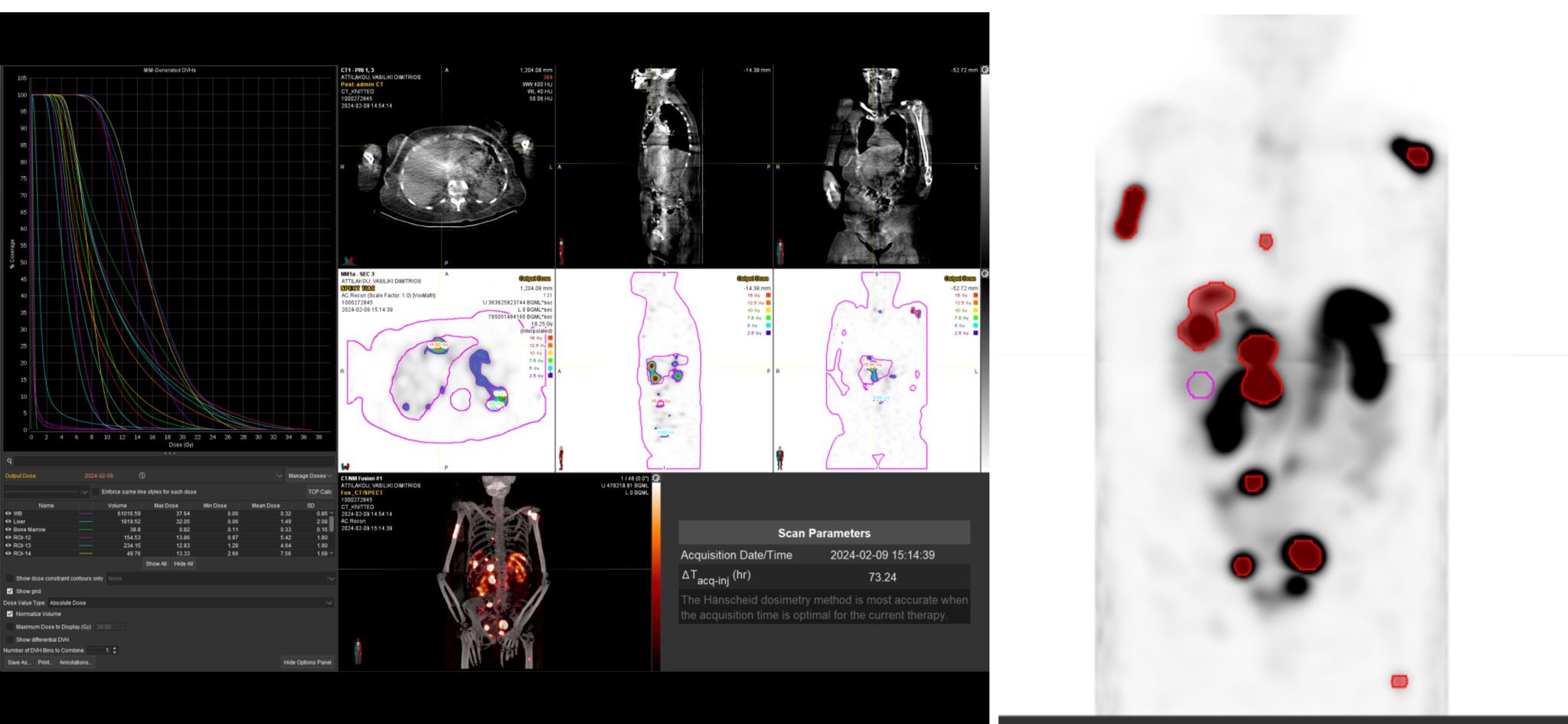Disable the Show grid checkbox
1568x724 pixels.
pyautogui.click(x=10, y=591)
